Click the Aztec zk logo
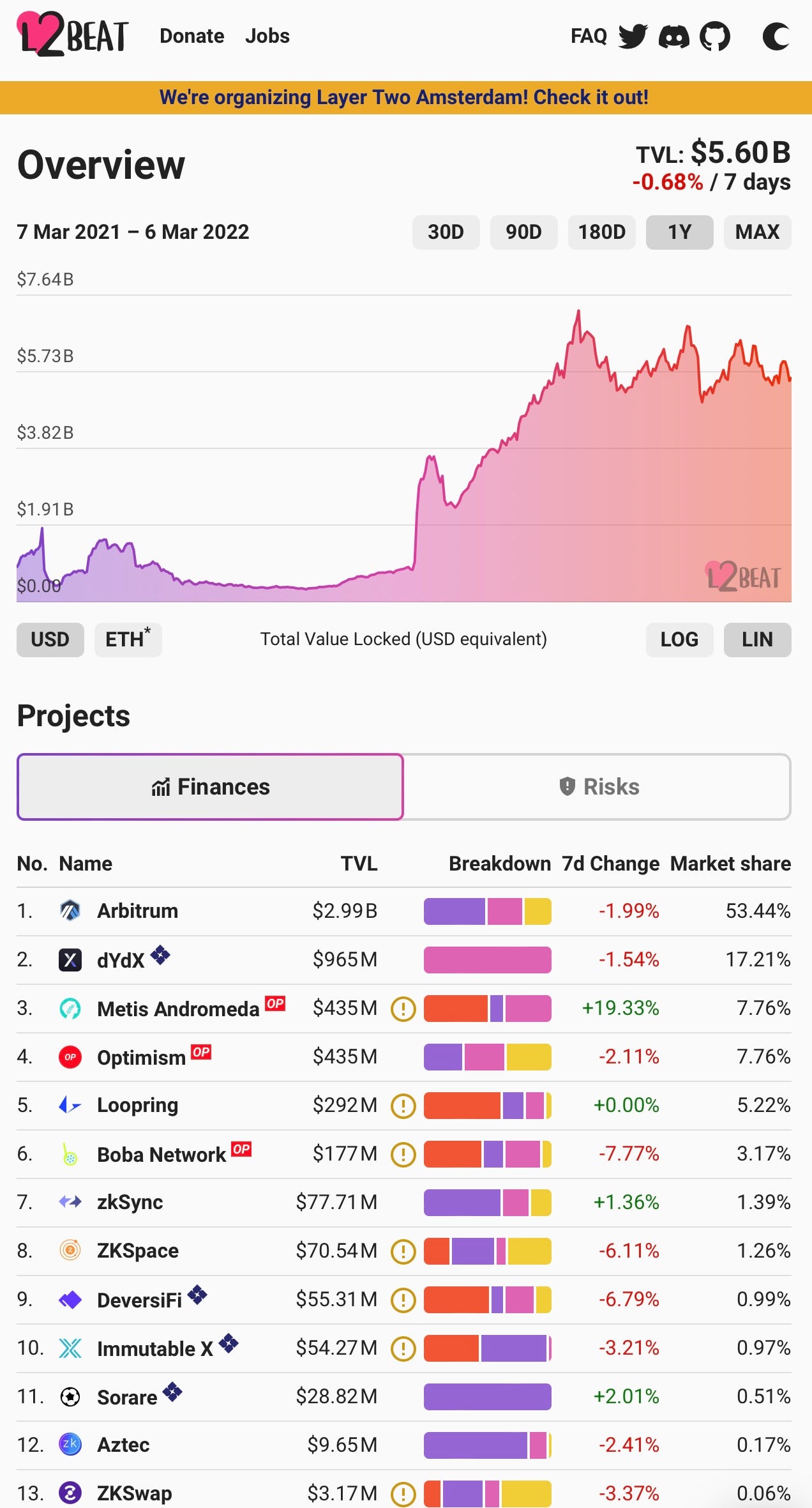Screen dimensions: 812x1508 tap(70, 1444)
